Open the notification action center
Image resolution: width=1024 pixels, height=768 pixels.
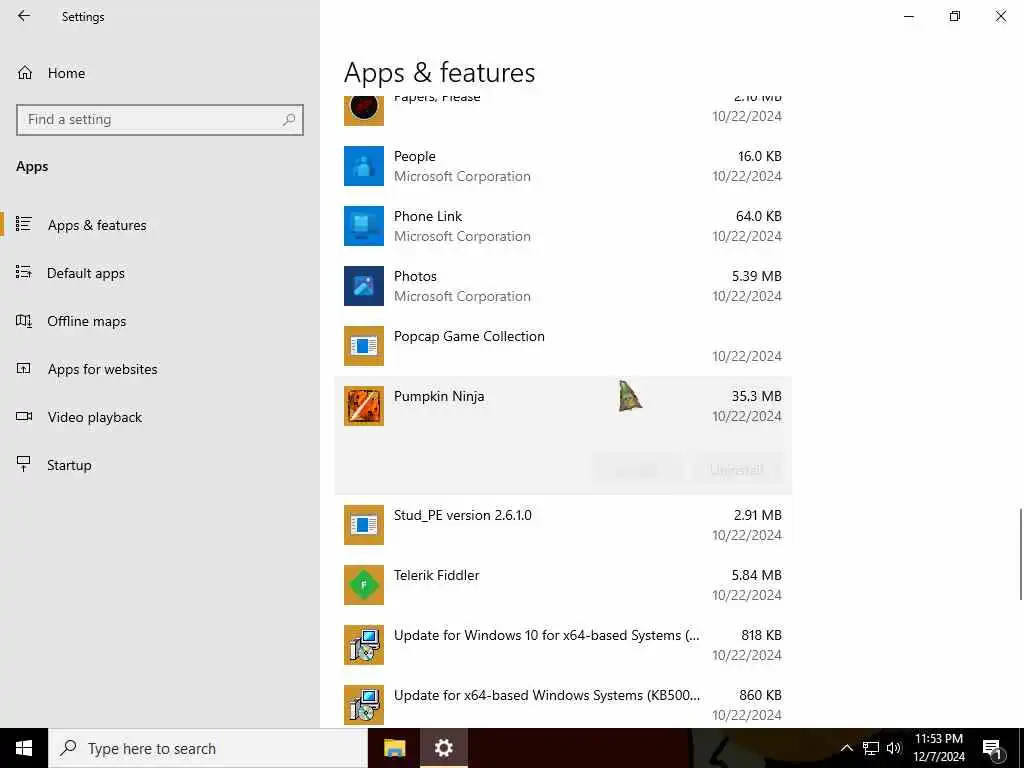pyautogui.click(x=992, y=748)
